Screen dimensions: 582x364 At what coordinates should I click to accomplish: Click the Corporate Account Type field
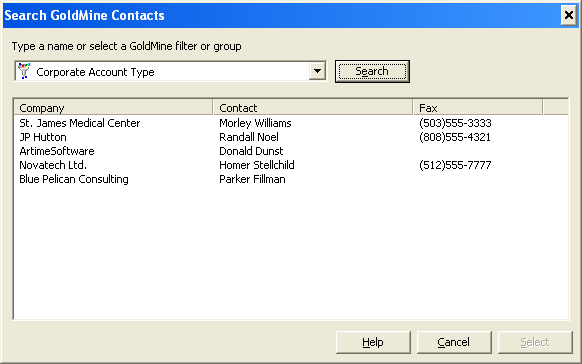pos(170,71)
